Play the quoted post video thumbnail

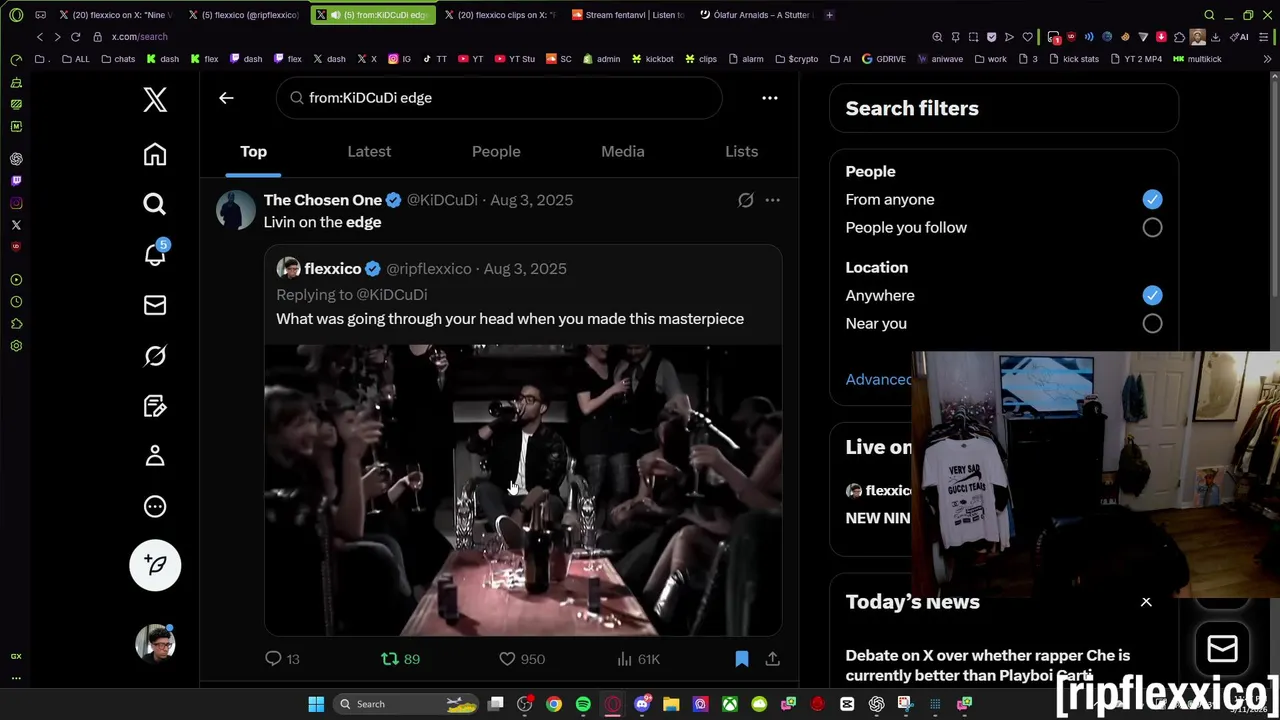(523, 490)
